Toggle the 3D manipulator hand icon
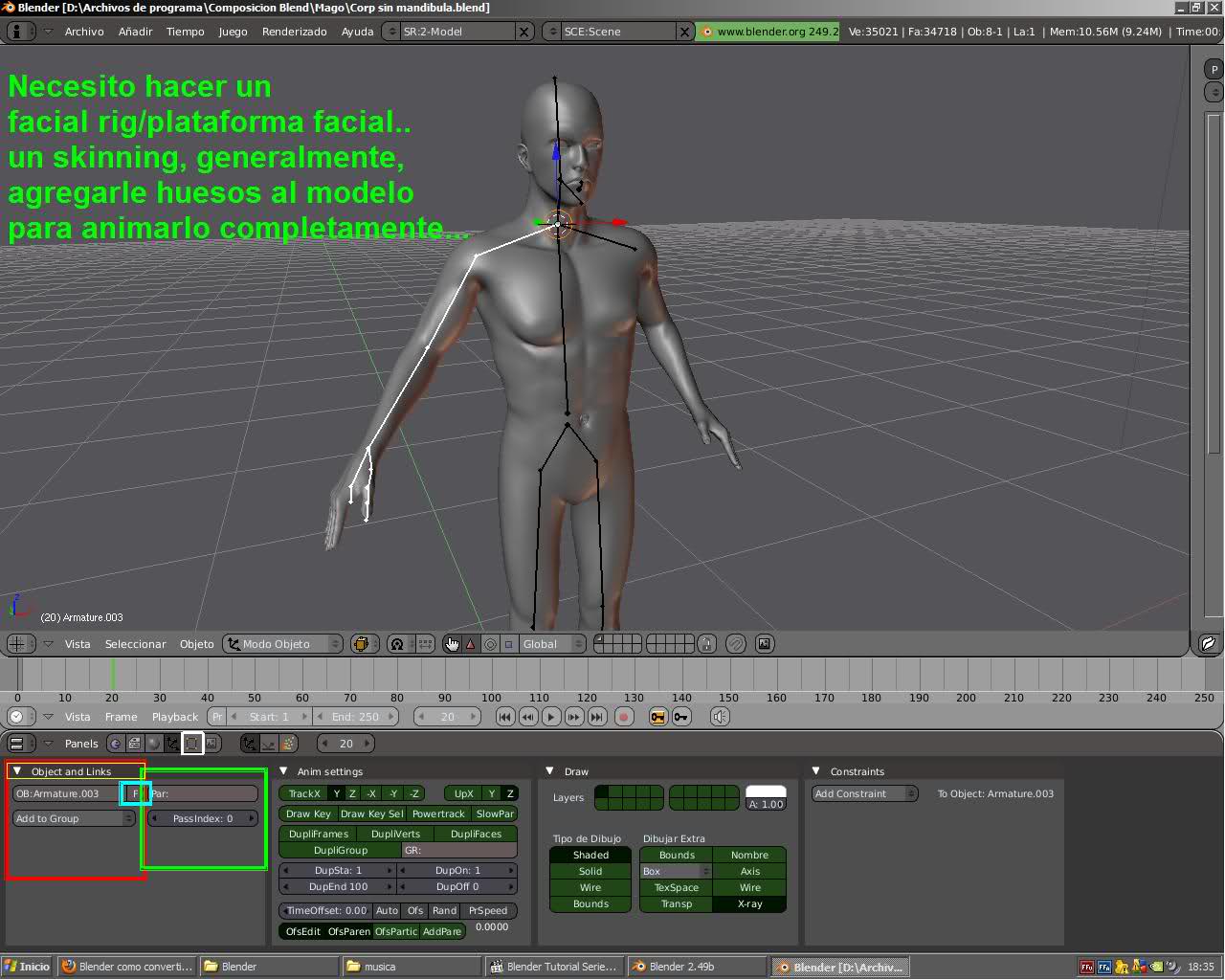 [452, 644]
